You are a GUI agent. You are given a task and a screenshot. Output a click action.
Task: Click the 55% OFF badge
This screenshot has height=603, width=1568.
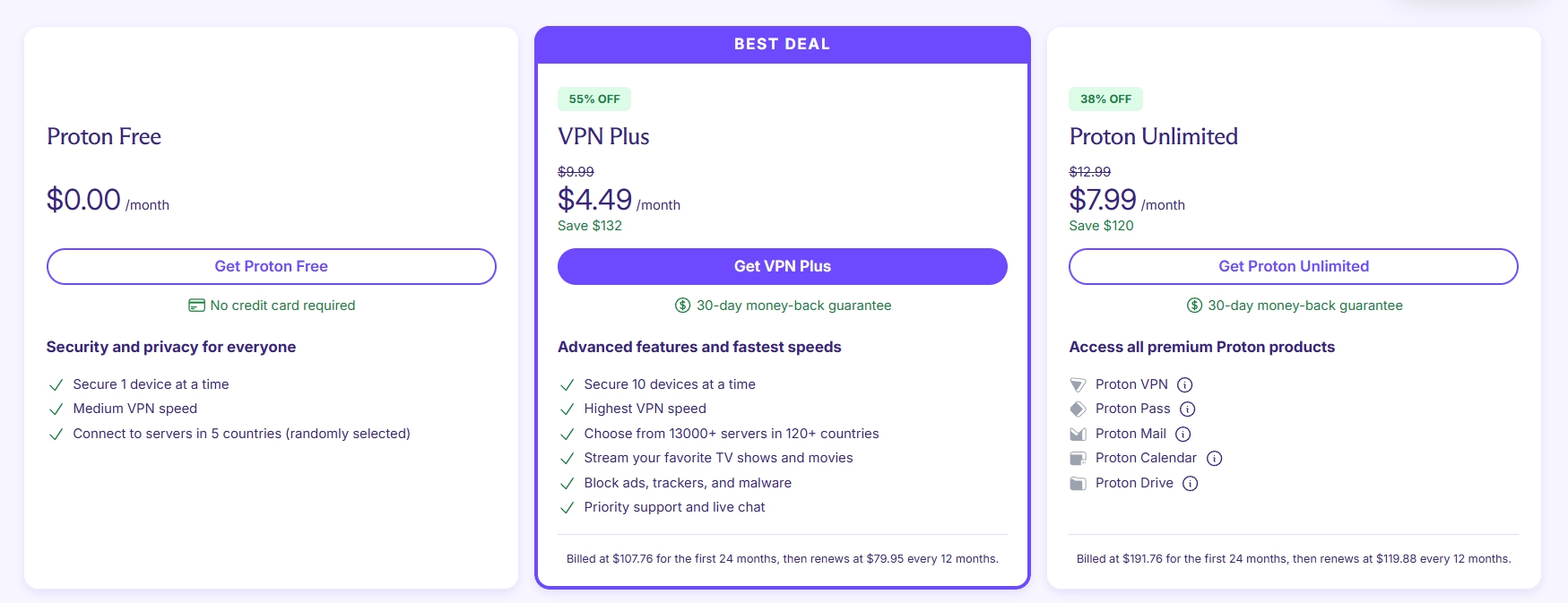pyautogui.click(x=594, y=99)
